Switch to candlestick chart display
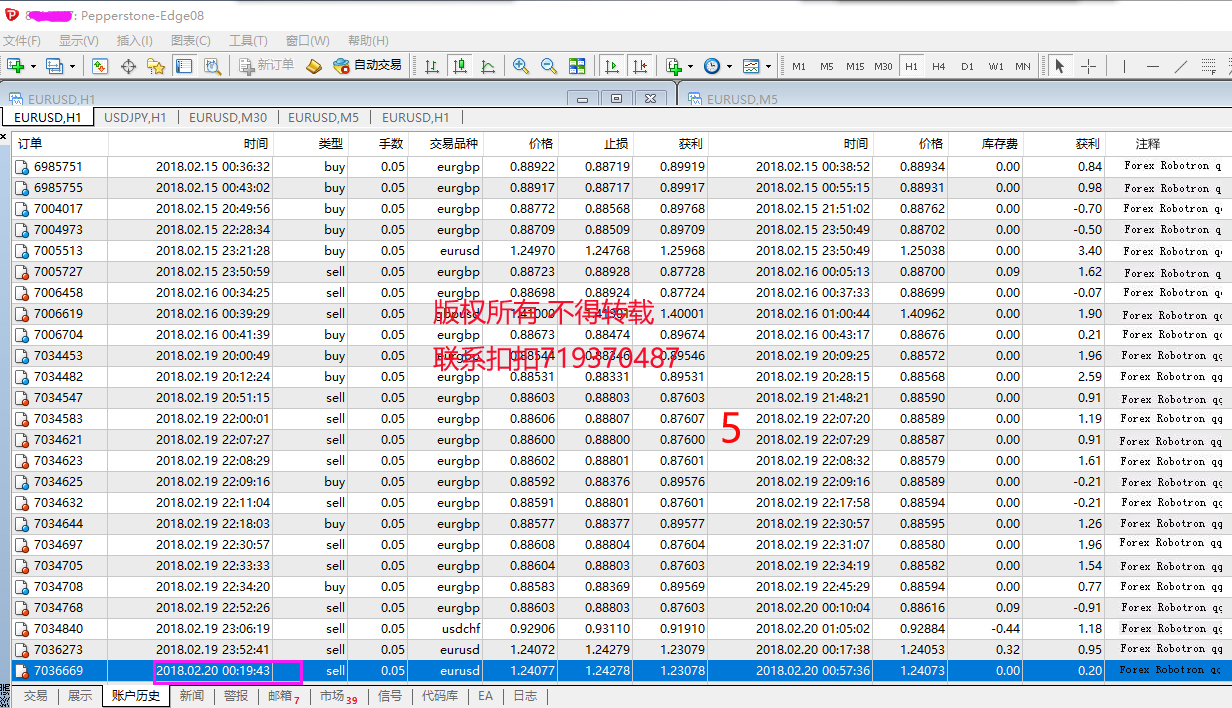Viewport: 1232px width, 708px height. [x=460, y=66]
